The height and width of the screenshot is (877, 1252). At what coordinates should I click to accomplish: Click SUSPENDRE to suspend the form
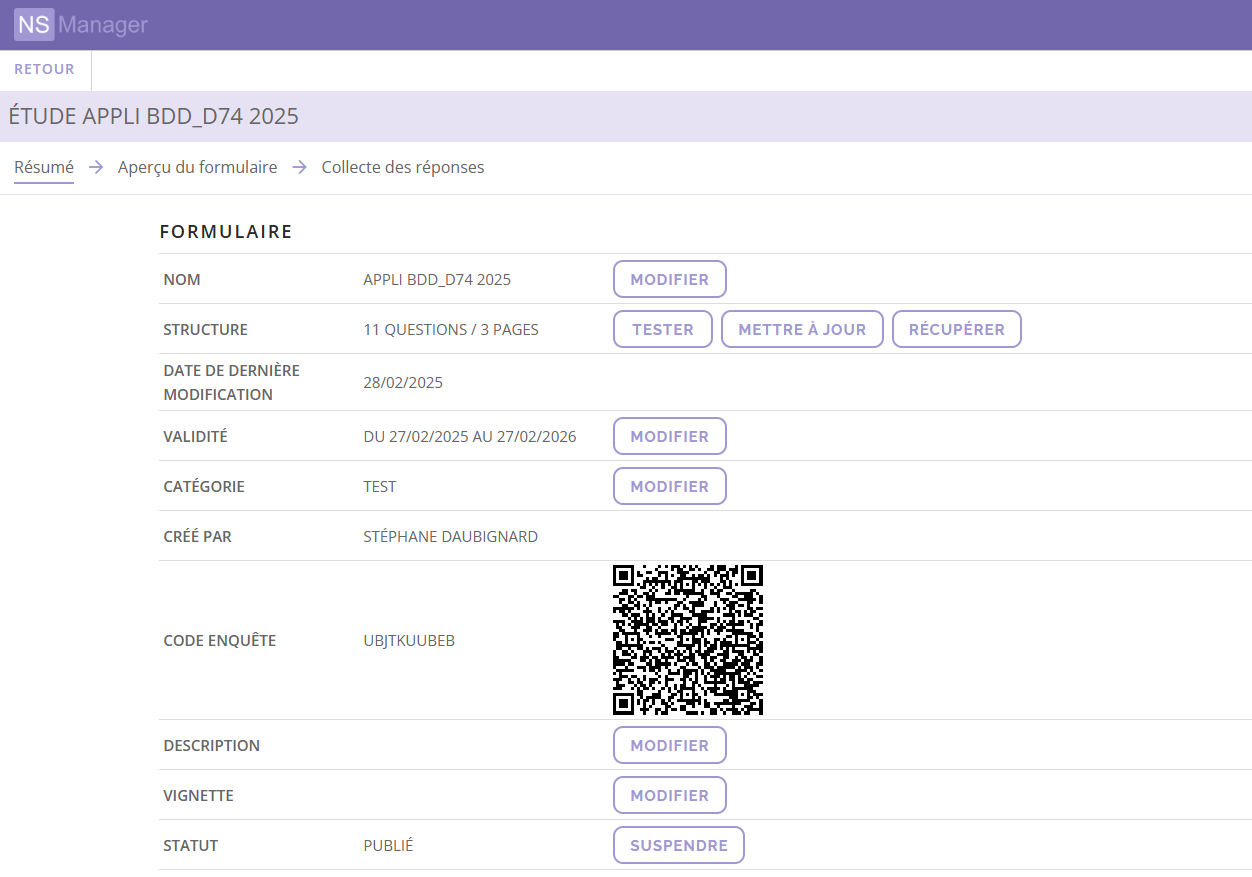pos(678,845)
